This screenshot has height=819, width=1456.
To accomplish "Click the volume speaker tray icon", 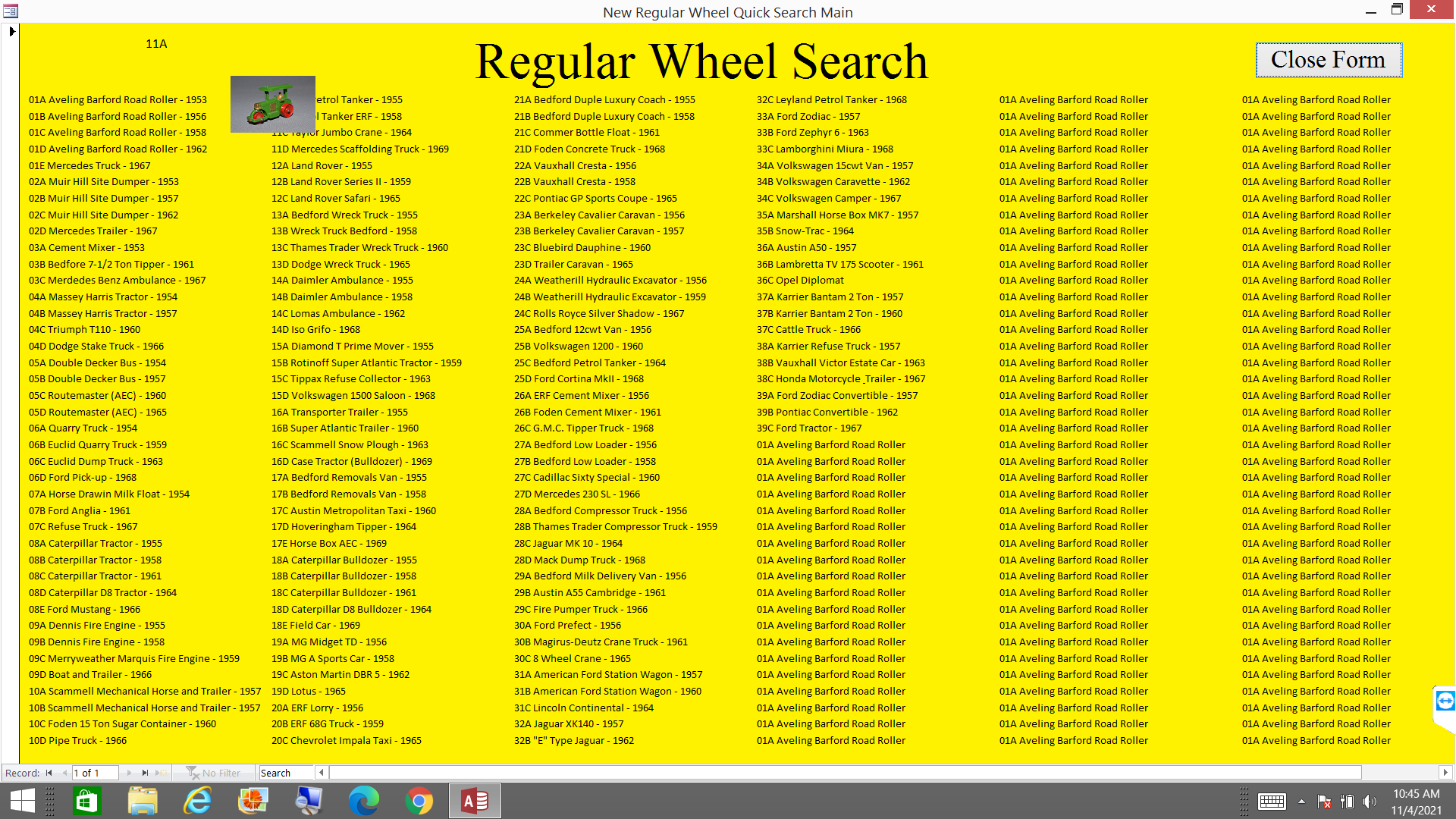I will (1369, 802).
